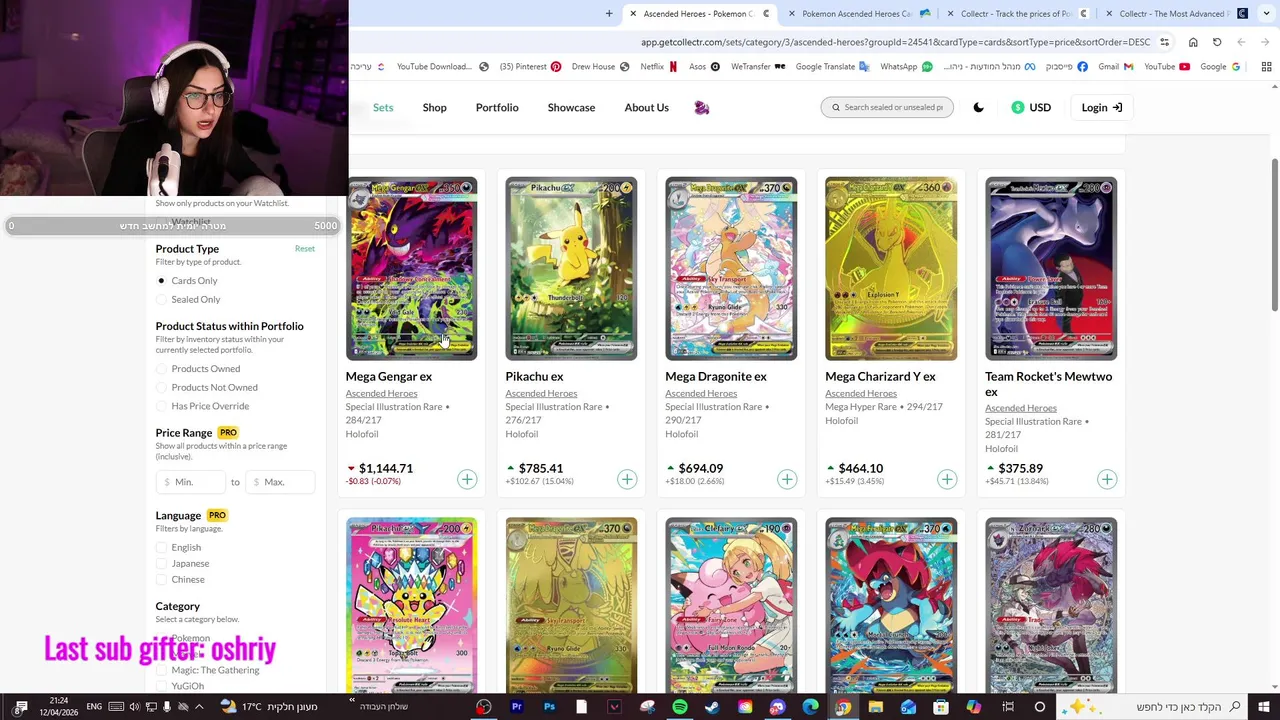Switch to Collectr - The Most Advanced tab
The height and width of the screenshot is (720, 1280).
pyautogui.click(x=1178, y=13)
